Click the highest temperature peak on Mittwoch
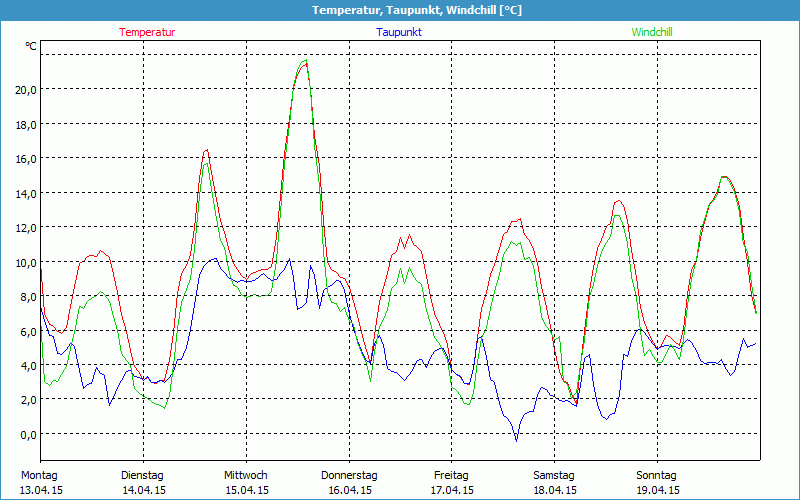 (305, 62)
